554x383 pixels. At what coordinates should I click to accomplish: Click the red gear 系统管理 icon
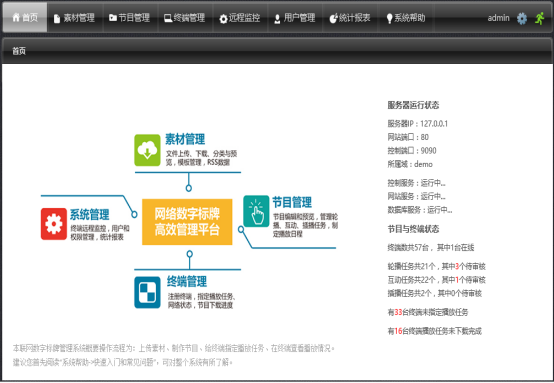coord(54,224)
